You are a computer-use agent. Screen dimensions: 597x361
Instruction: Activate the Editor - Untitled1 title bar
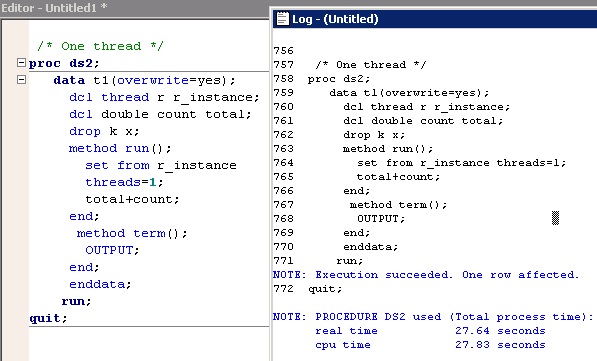point(134,8)
